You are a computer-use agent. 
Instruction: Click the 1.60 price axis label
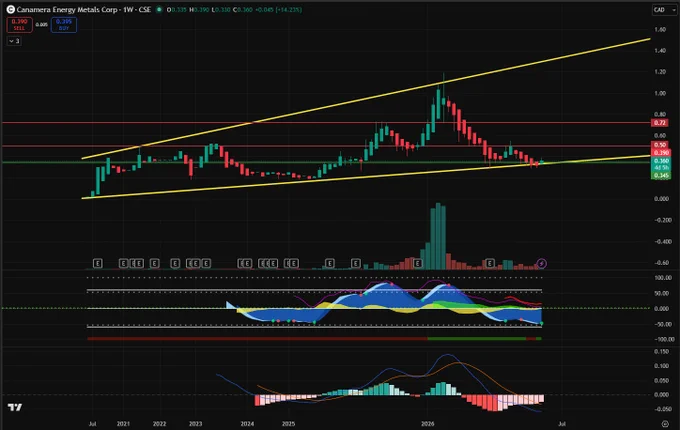coord(660,29)
